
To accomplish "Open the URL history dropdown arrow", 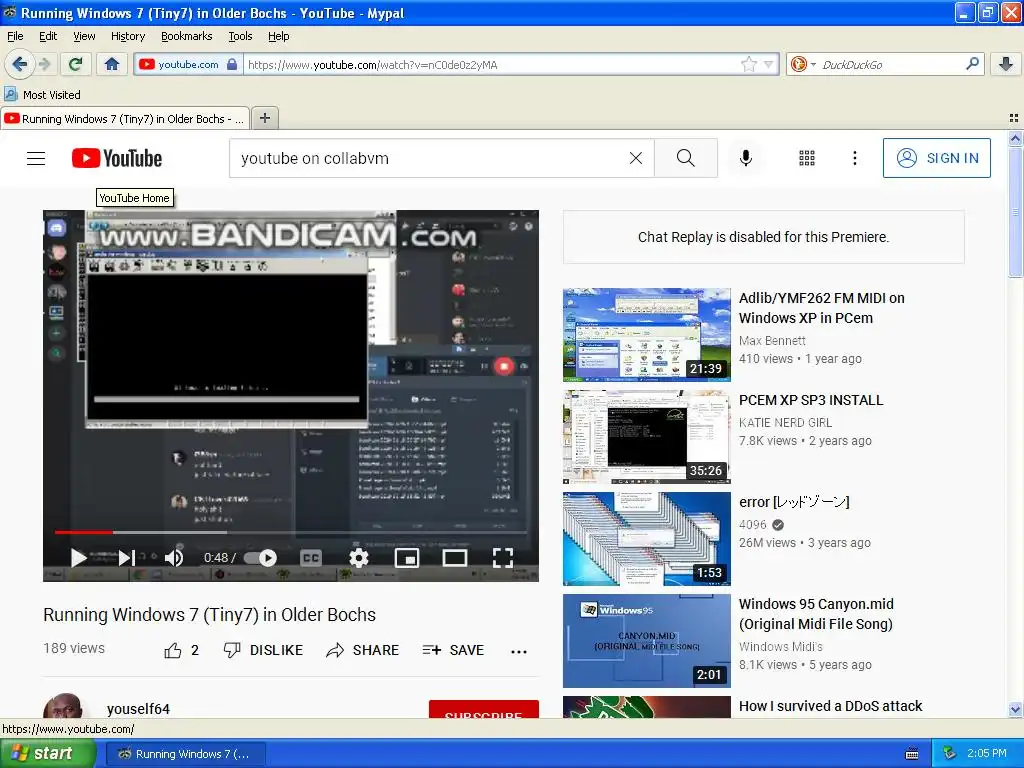I will point(769,64).
